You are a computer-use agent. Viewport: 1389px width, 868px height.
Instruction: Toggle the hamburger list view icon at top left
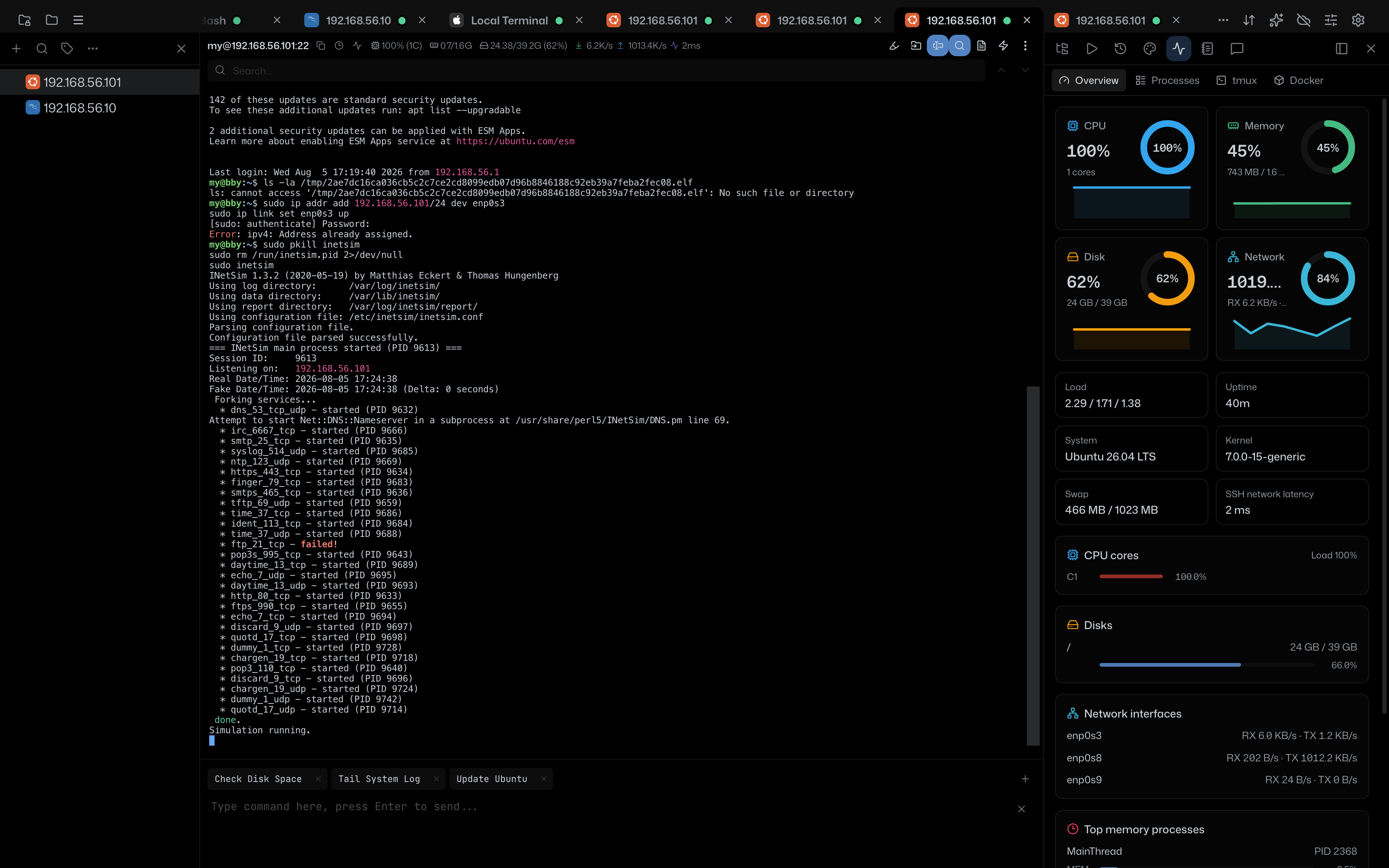(x=79, y=20)
